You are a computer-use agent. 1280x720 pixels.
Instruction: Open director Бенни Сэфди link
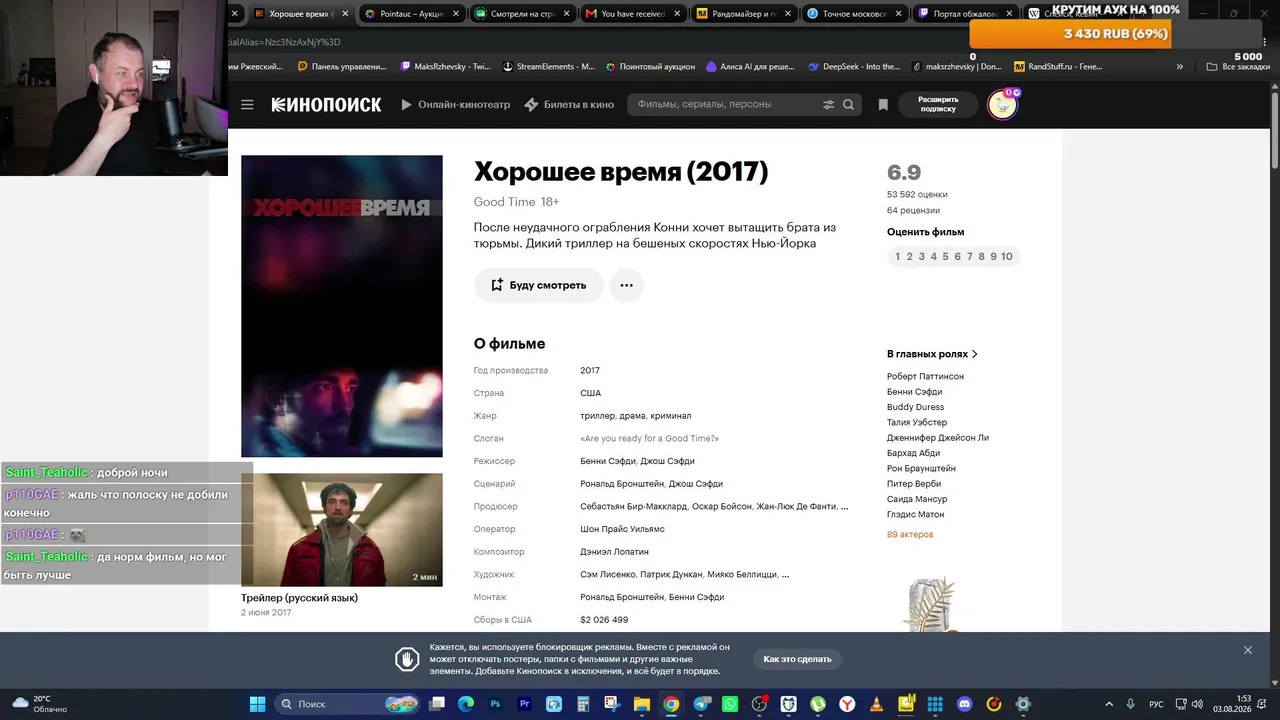tap(608, 461)
